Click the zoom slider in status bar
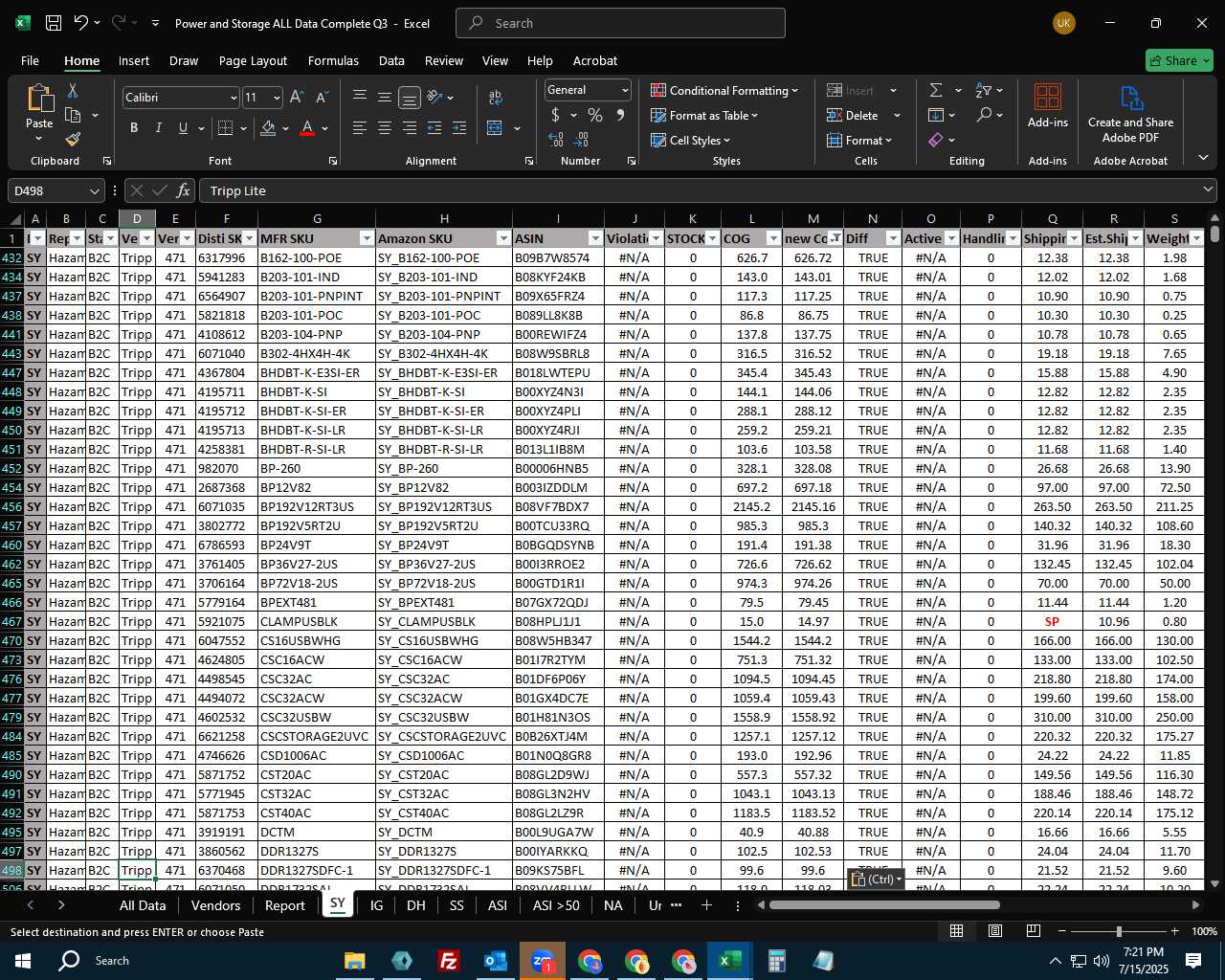The image size is (1225, 980). 1118,931
